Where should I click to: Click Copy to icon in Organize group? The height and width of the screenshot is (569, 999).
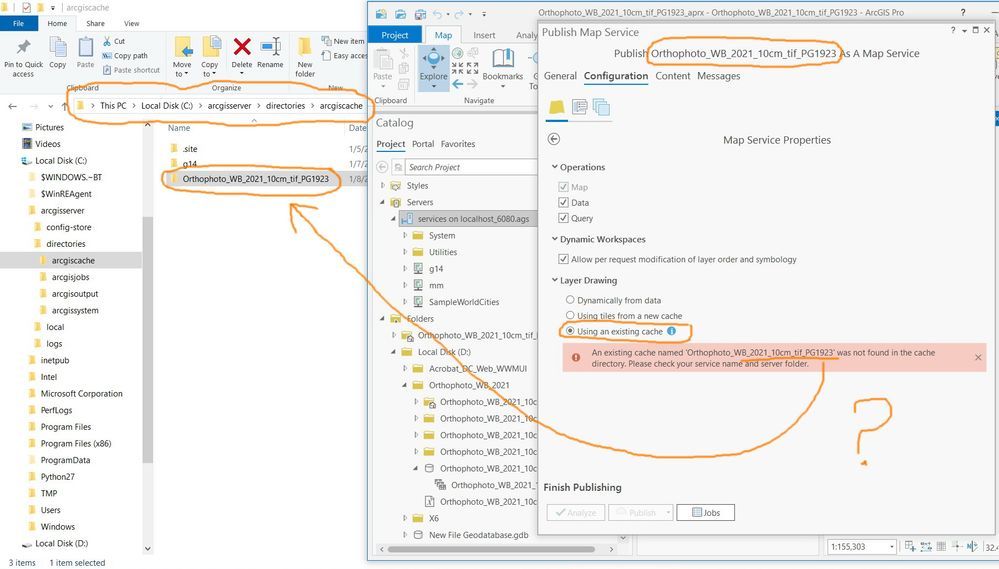point(211,47)
